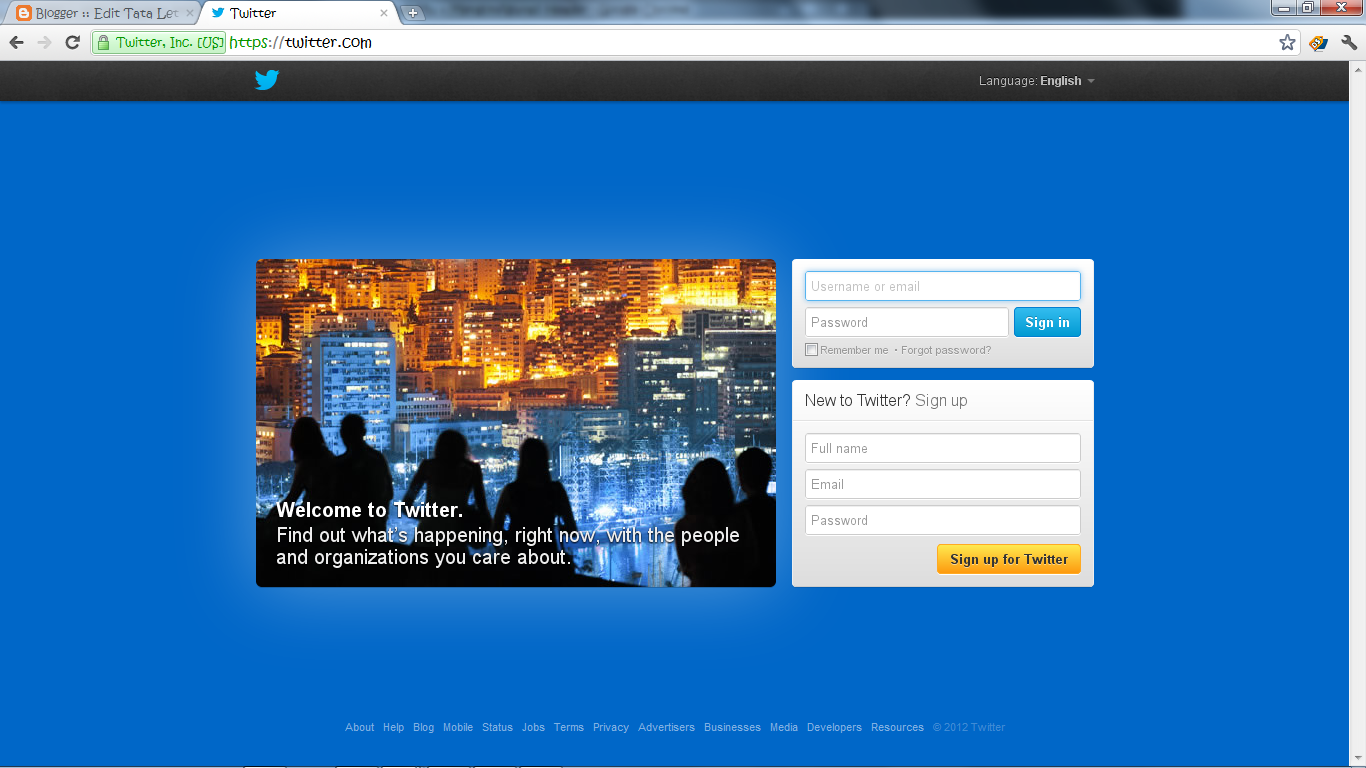Screen dimensions: 1366x768
Task: Open the Businesses footer link
Action: coord(733,727)
